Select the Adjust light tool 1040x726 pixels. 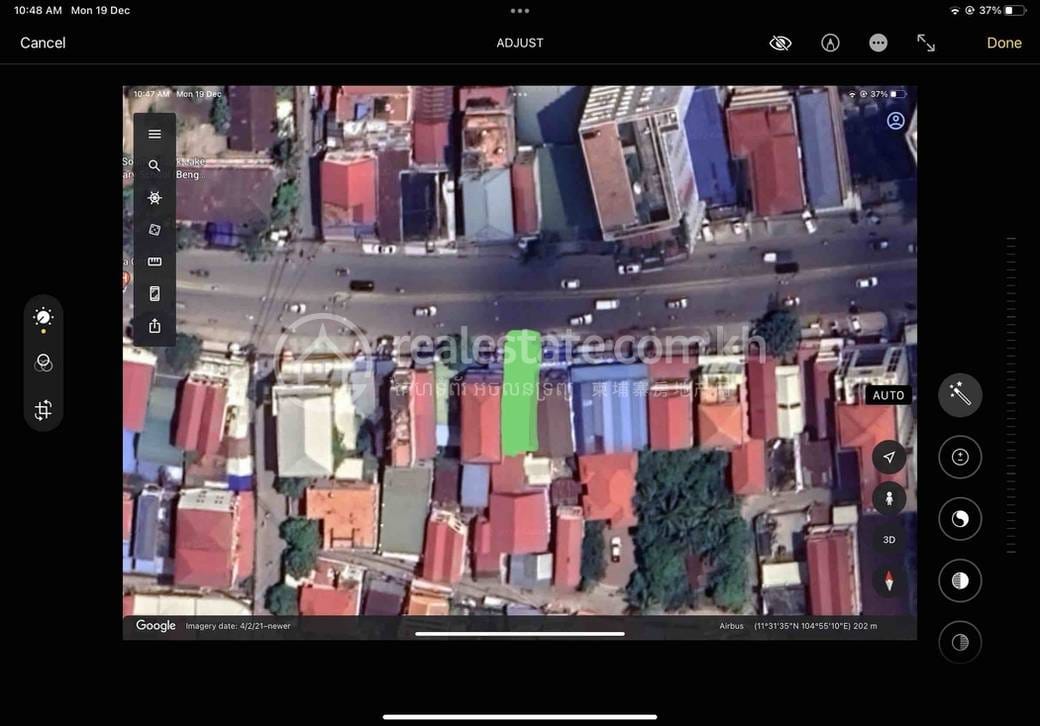43,317
